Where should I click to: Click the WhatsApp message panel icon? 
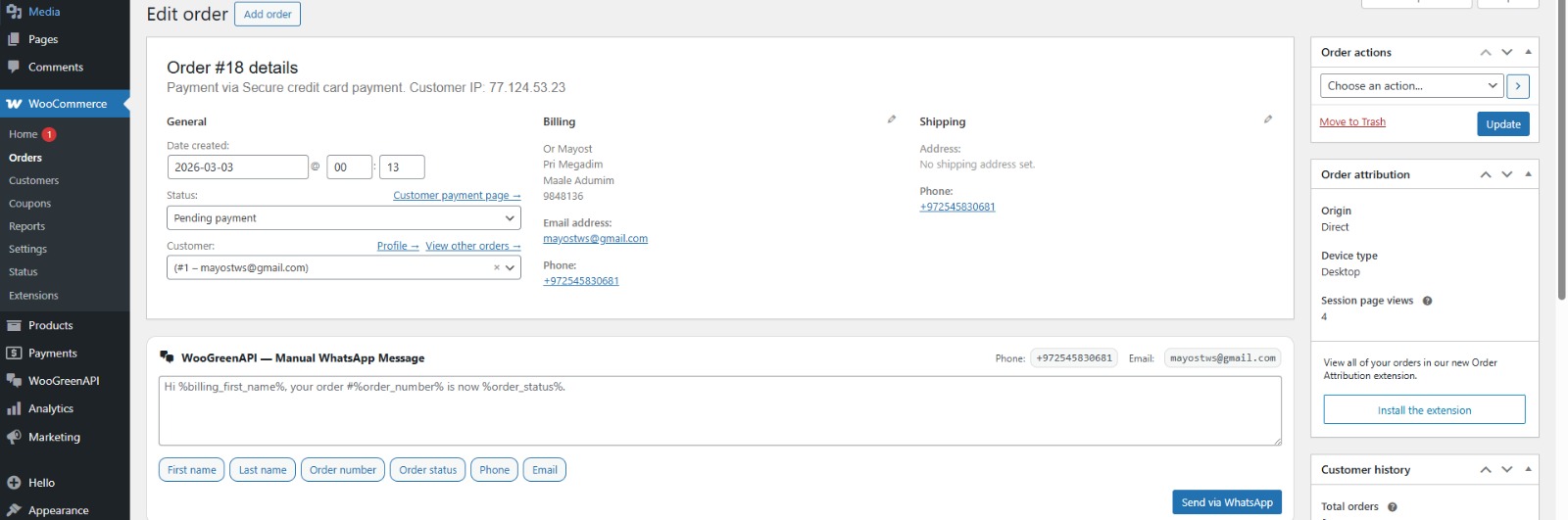click(x=167, y=357)
